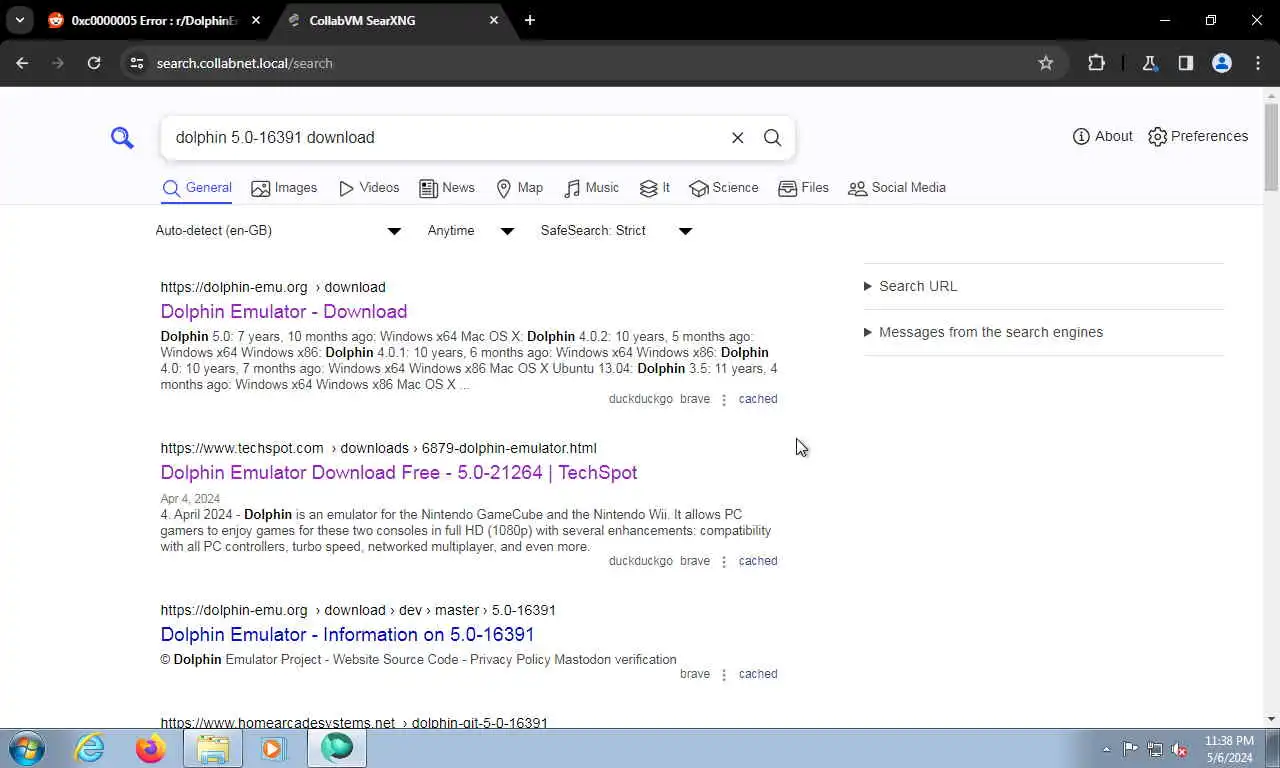The height and width of the screenshot is (768, 1280).
Task: Switch to the It tab
Action: pyautogui.click(x=655, y=188)
